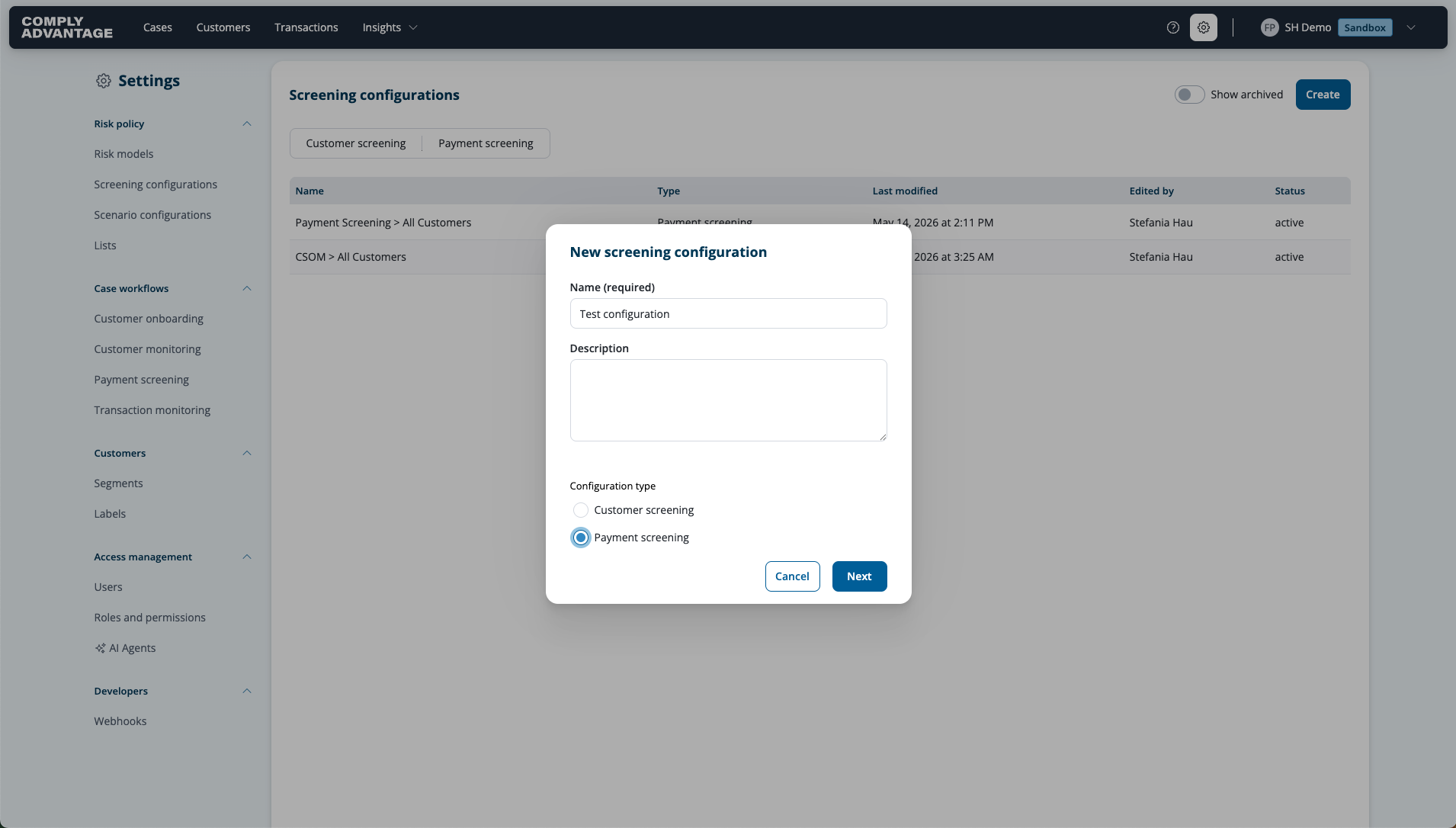The image size is (1456, 828).
Task: Open the help question-mark icon
Action: (1173, 27)
